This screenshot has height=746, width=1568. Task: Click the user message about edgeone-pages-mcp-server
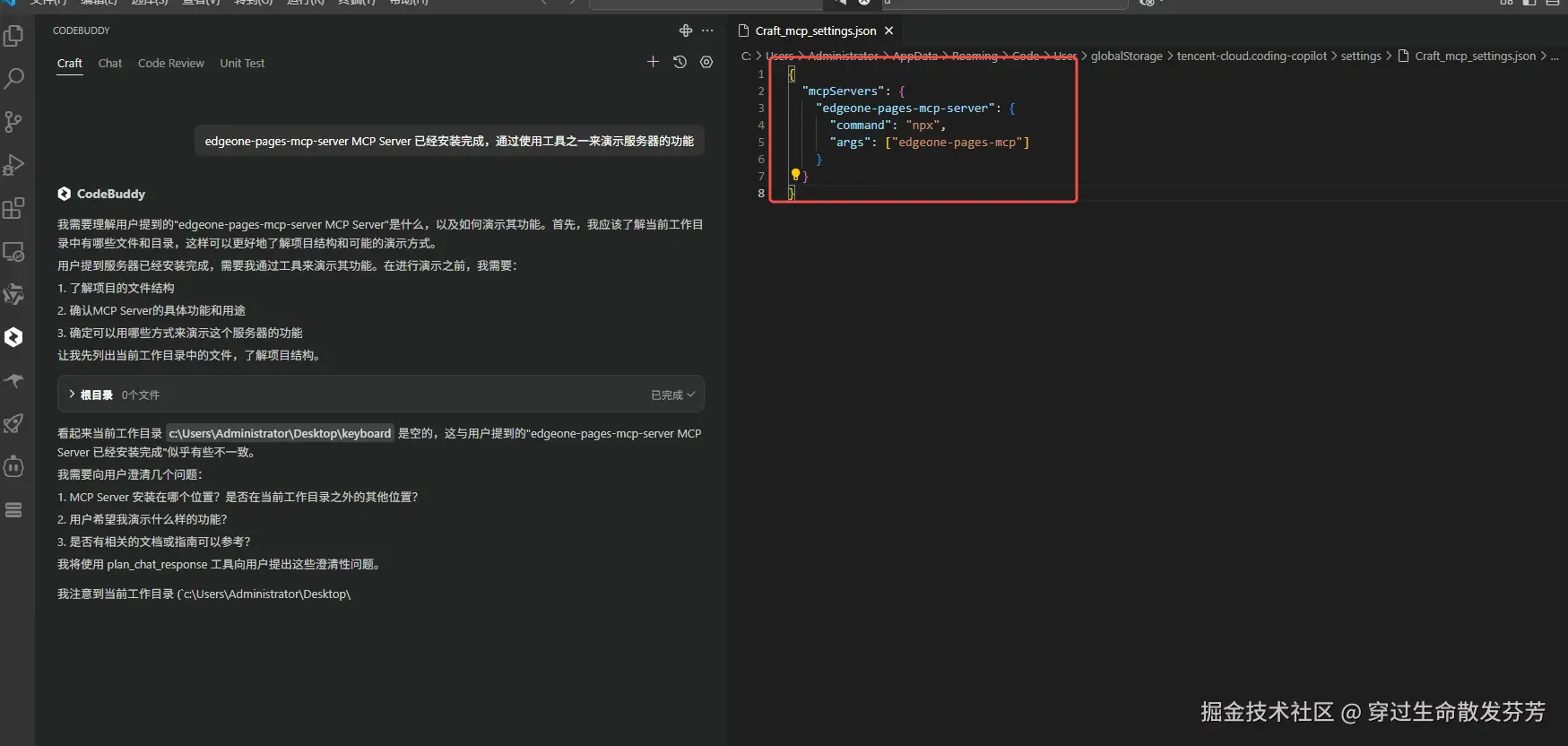[x=449, y=141]
